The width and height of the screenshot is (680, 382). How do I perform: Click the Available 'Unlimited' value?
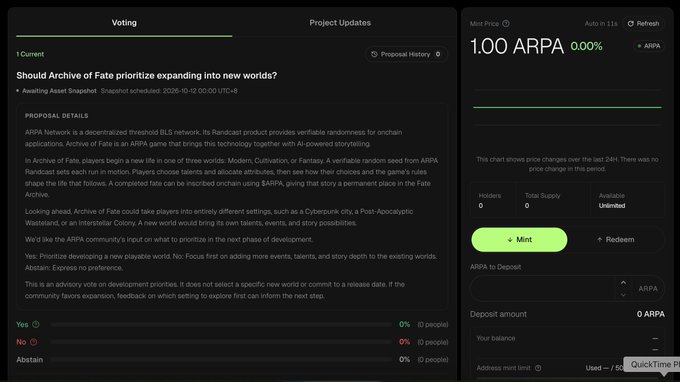point(612,206)
